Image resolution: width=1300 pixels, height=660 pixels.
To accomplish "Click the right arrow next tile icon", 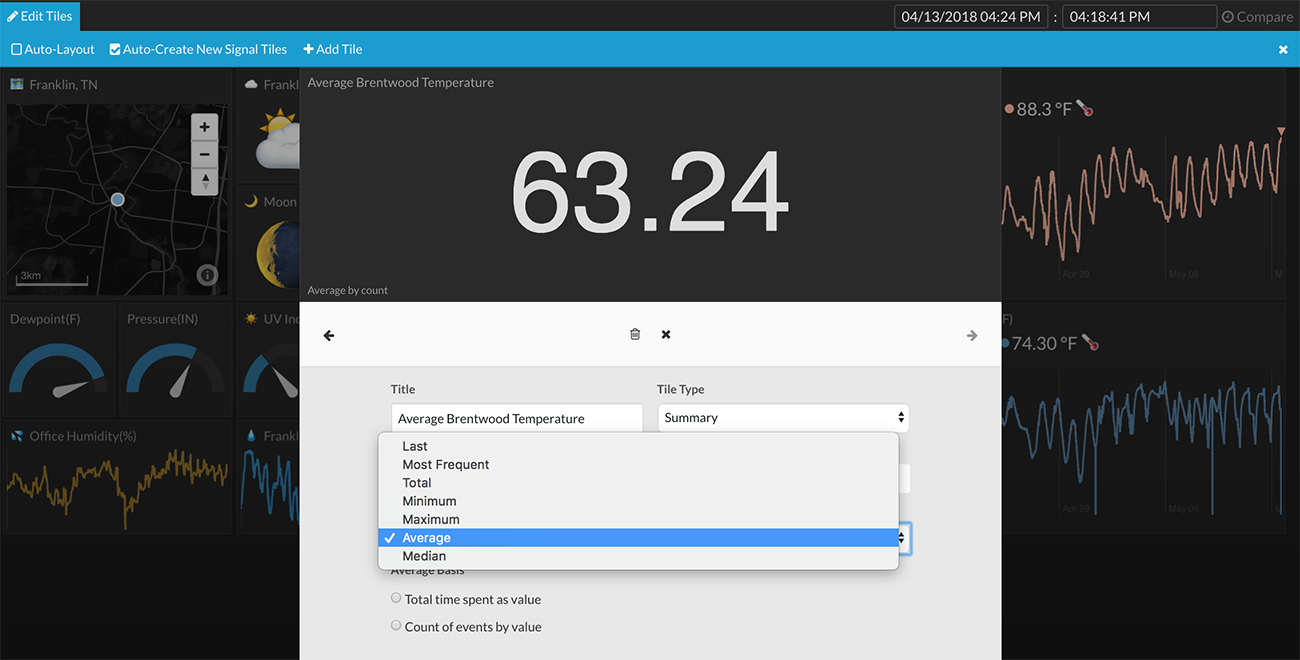I will pyautogui.click(x=972, y=336).
